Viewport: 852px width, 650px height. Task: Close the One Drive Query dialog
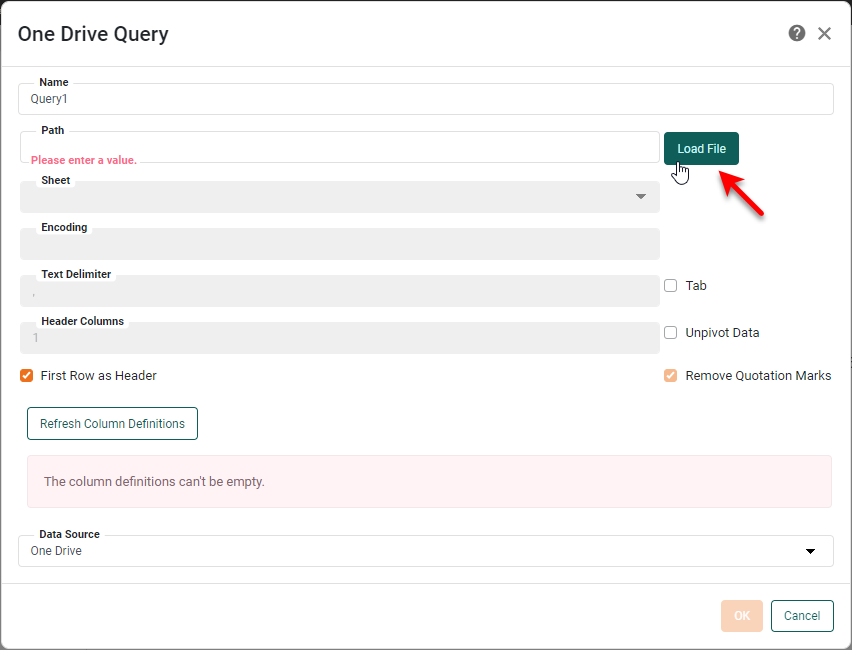pyautogui.click(x=824, y=33)
